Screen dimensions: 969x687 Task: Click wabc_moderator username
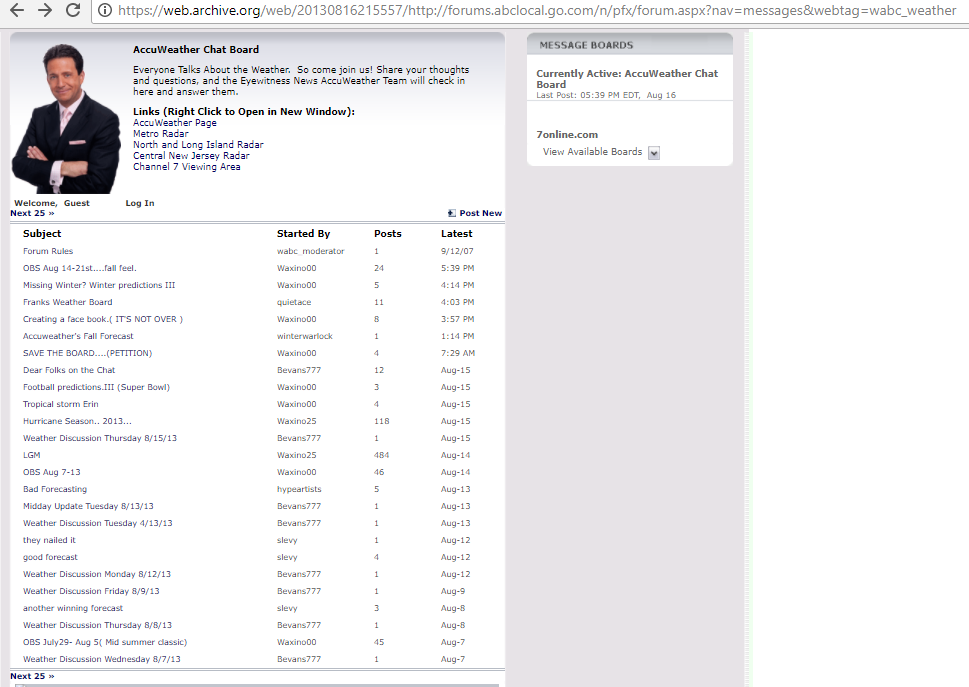(x=310, y=251)
